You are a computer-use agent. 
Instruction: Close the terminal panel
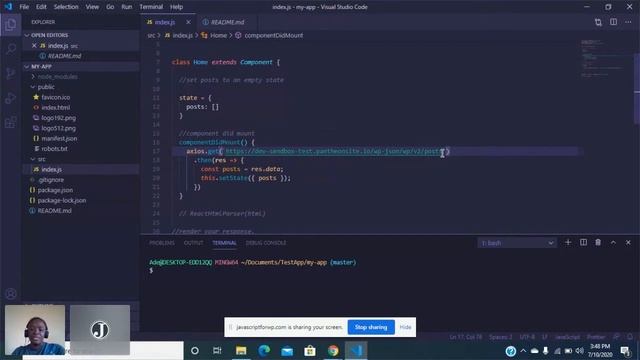tap(628, 242)
